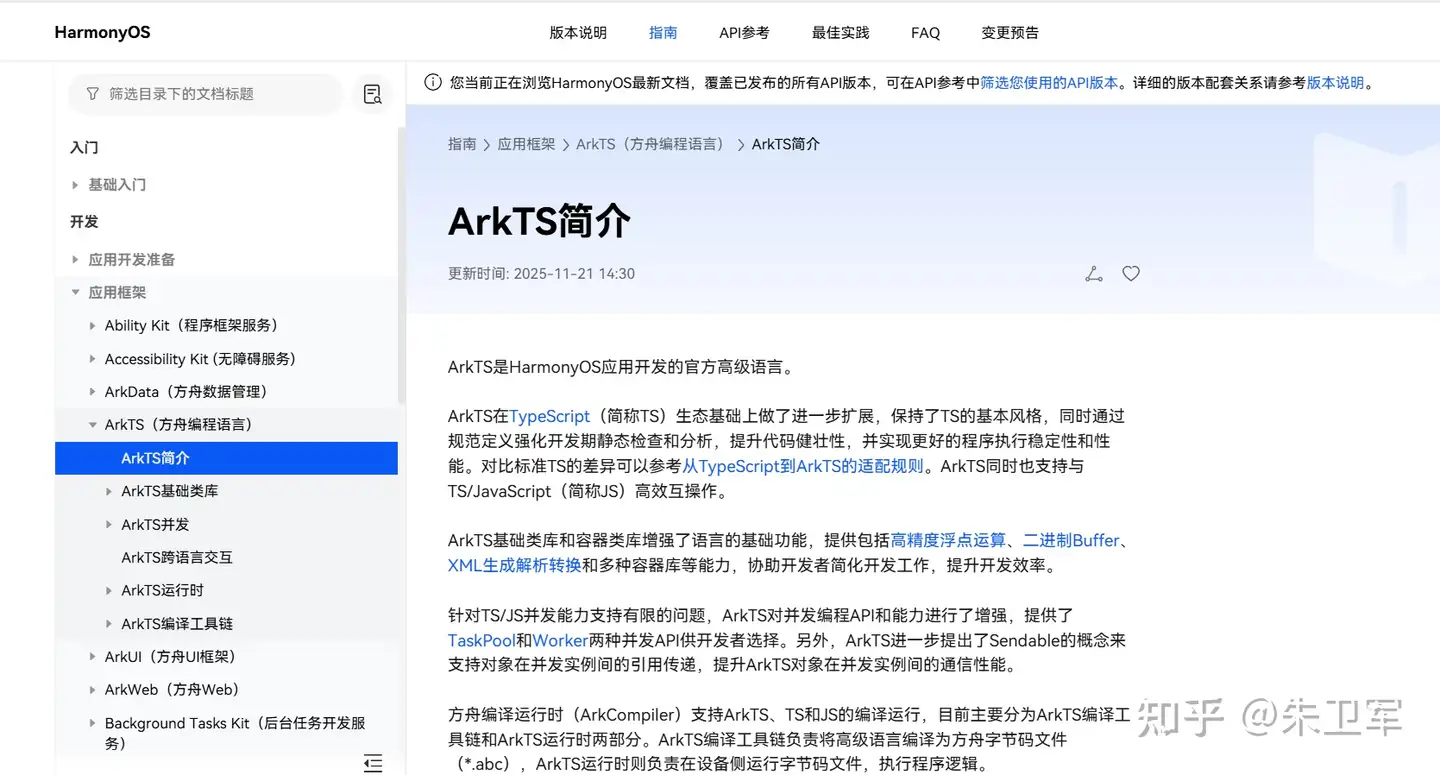This screenshot has width=1440, height=775.
Task: Click the 版本说明 link in the banner
Action: click(x=1335, y=83)
